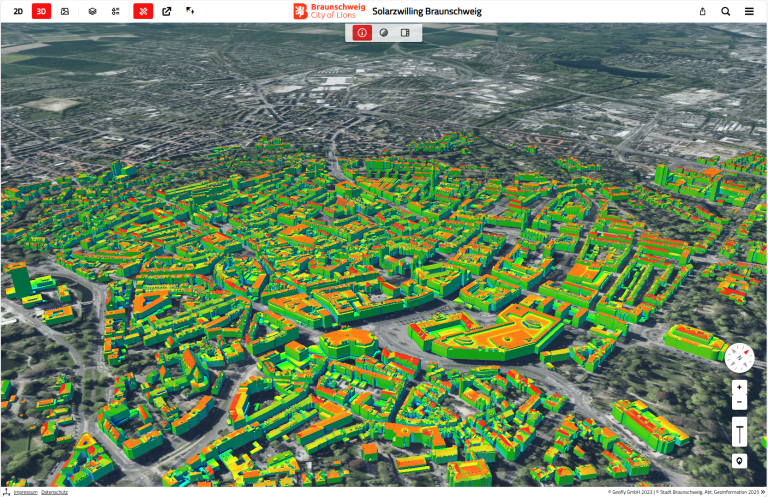Click the Stadt Braunschweig Geoinformation attribution

click(x=708, y=492)
